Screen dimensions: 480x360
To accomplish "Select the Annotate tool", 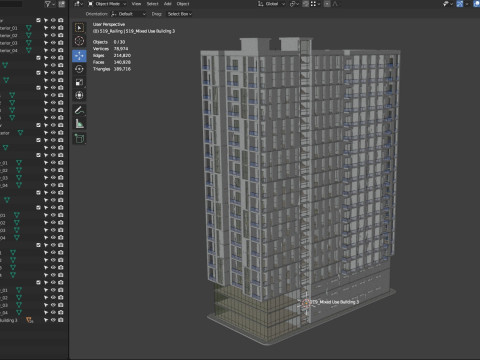I will pyautogui.click(x=79, y=110).
